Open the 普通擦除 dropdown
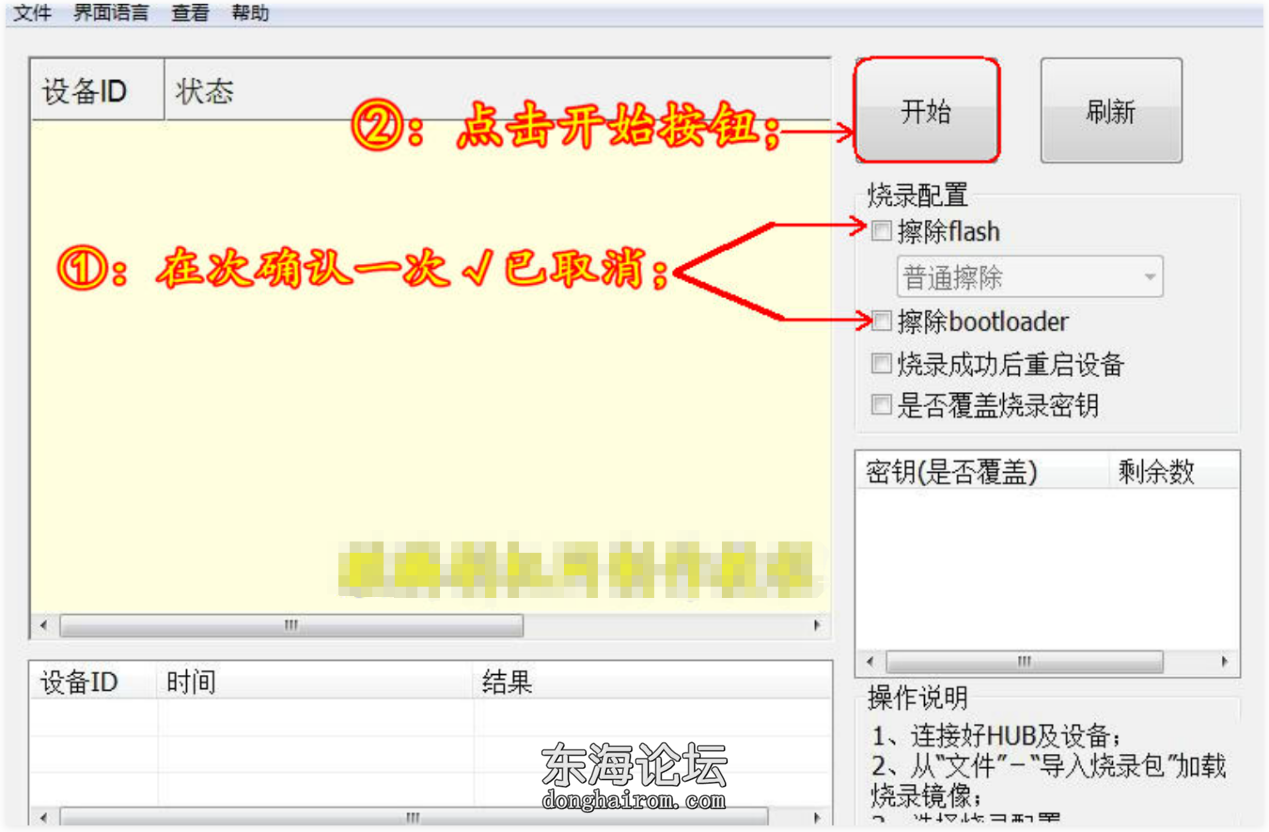 1029,277
